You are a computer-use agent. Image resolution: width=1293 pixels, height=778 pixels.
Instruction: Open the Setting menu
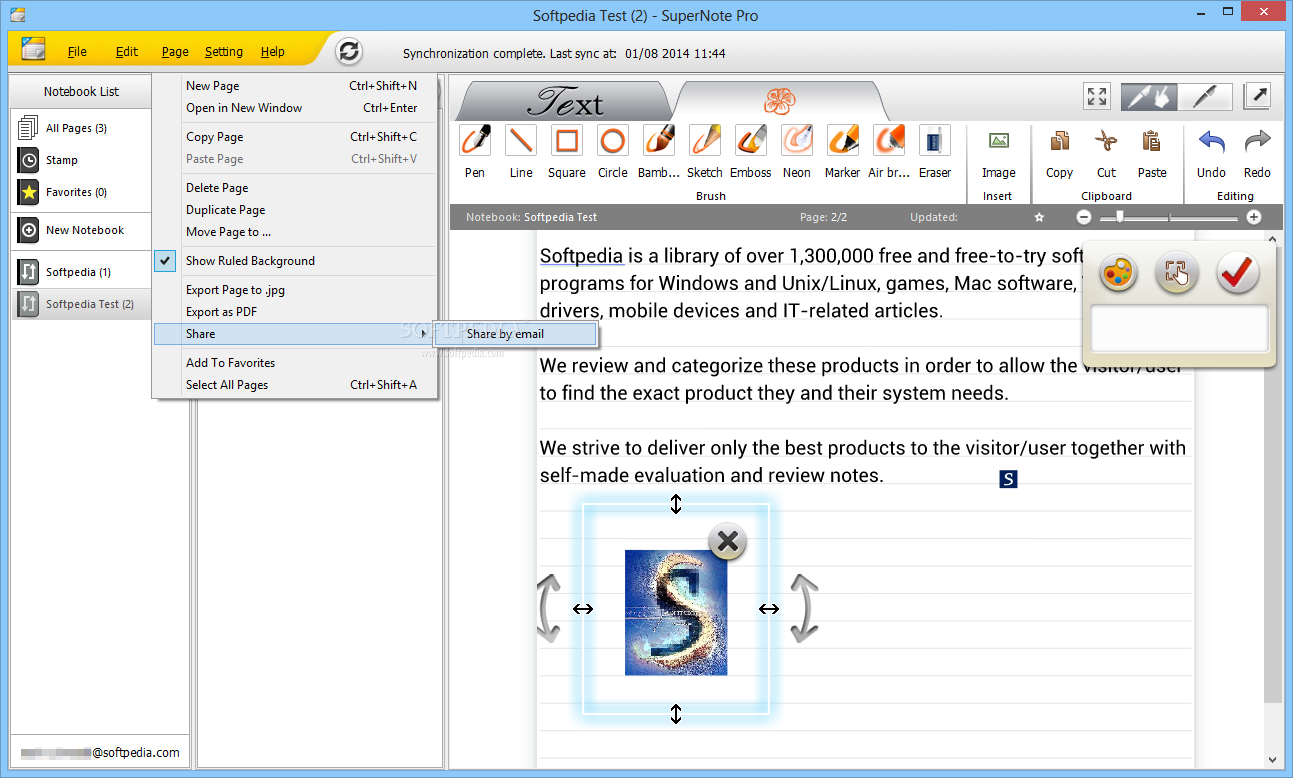pos(224,52)
